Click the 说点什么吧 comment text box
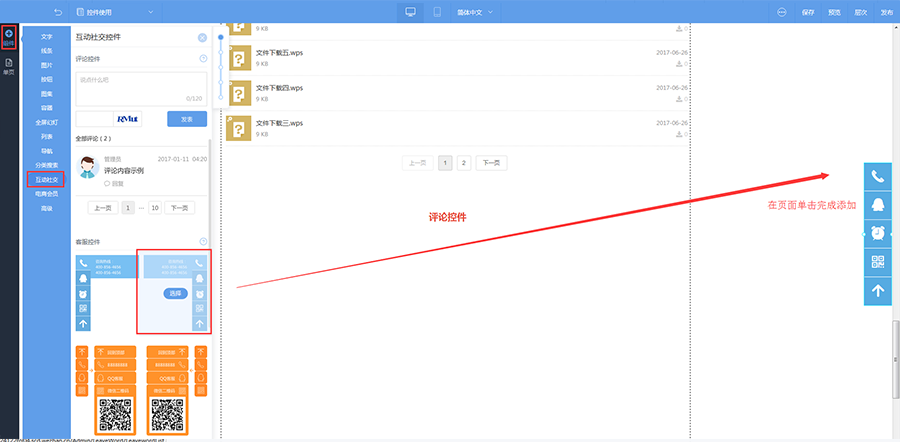The height and width of the screenshot is (442, 900). (x=141, y=89)
